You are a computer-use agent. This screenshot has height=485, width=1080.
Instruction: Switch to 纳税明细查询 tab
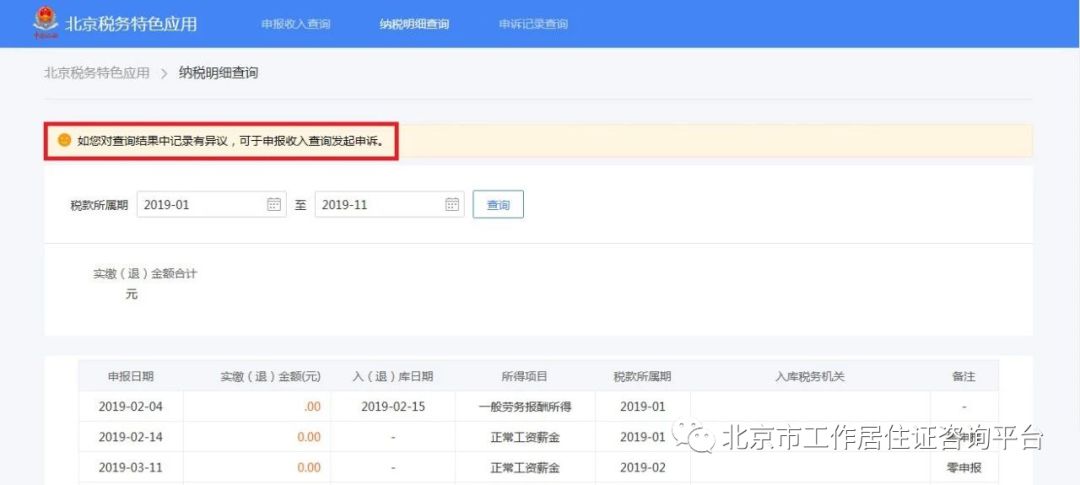[414, 24]
